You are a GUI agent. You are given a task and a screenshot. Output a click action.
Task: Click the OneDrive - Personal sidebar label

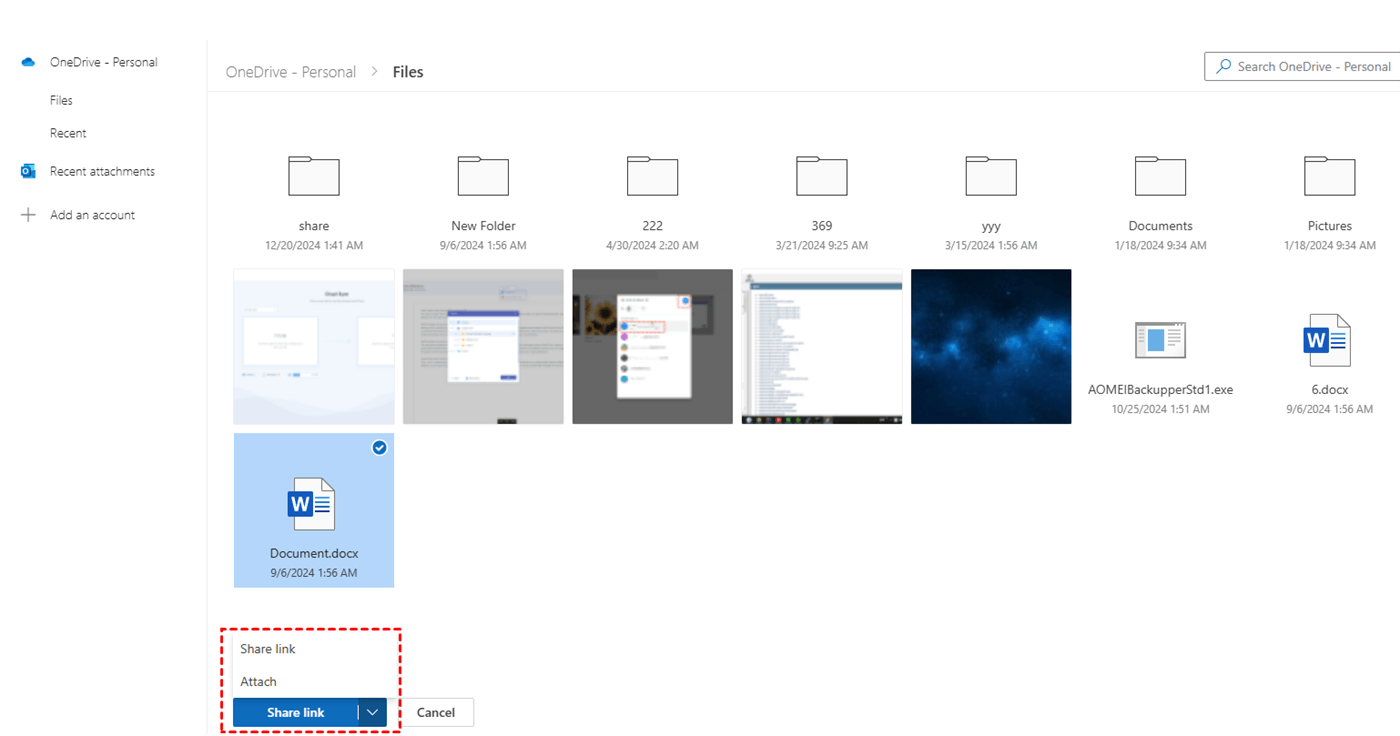[104, 62]
